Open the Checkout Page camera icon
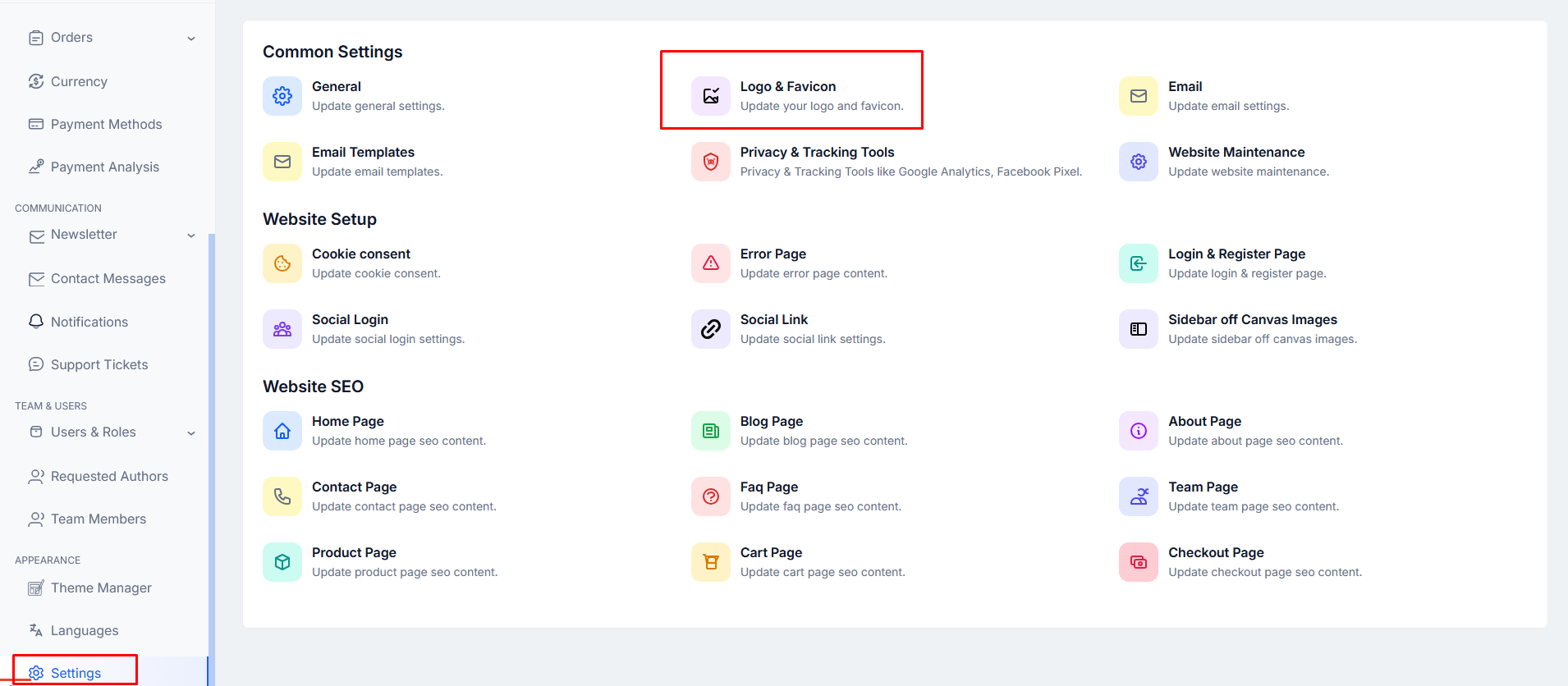 pyautogui.click(x=1139, y=562)
